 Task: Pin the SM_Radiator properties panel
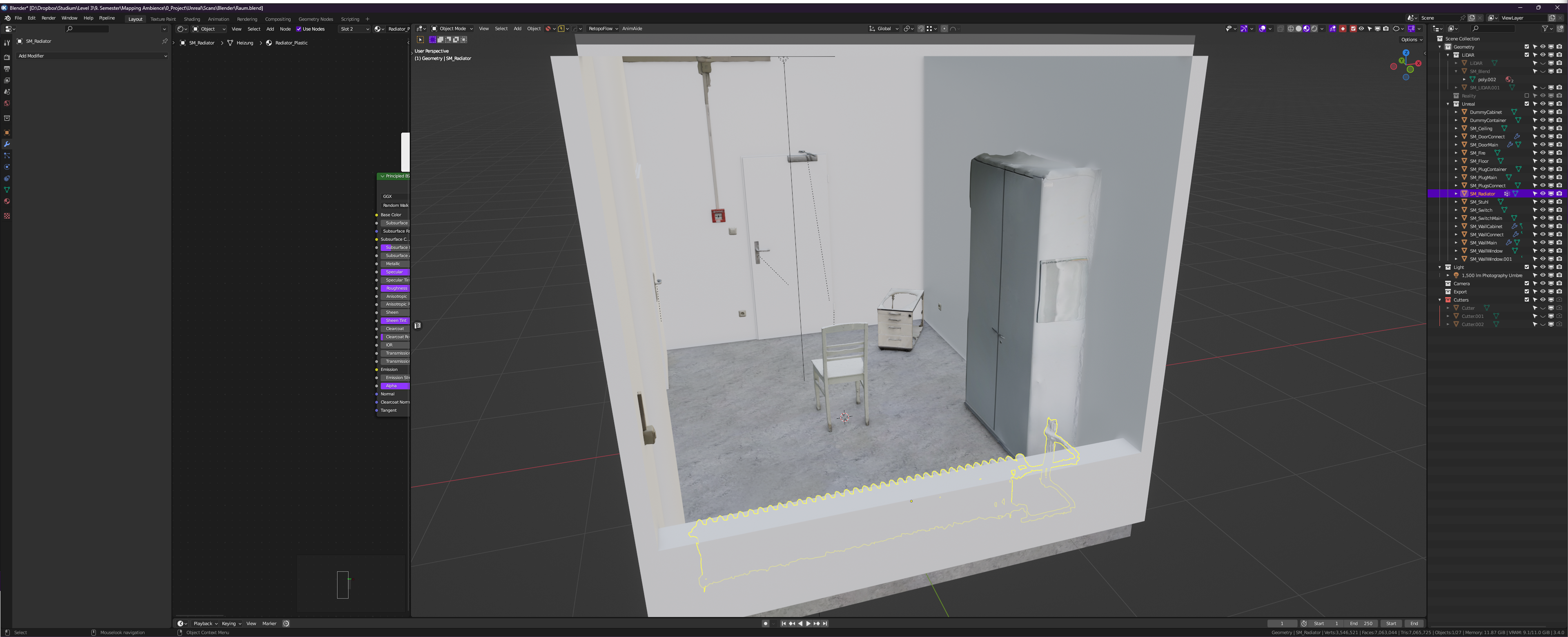[x=164, y=41]
